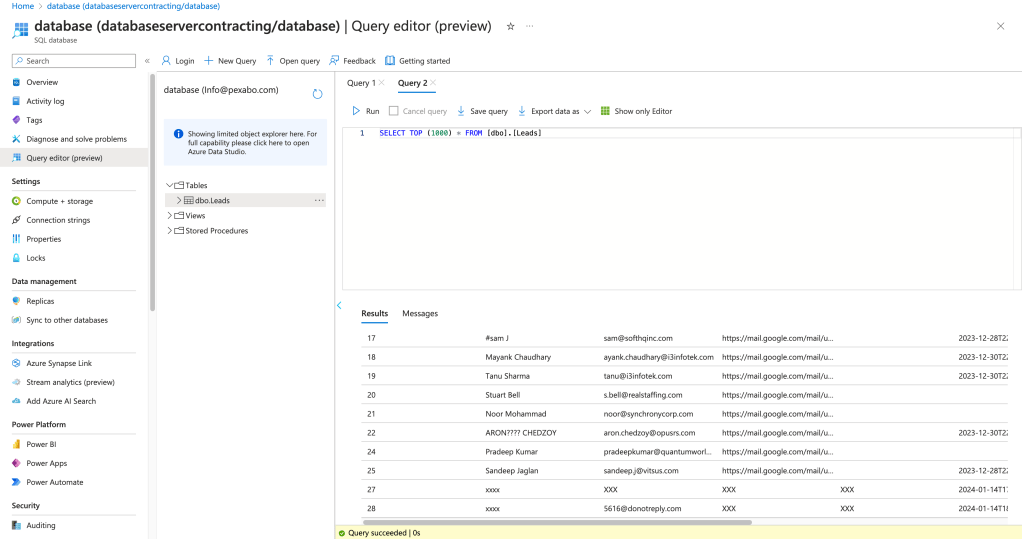Click Stream analytics (preview) icon
Viewport: 1022px width, 539px height.
coord(16,382)
